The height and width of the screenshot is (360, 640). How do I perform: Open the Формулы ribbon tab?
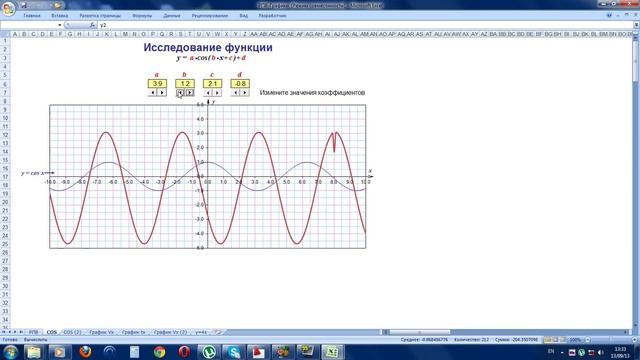pyautogui.click(x=142, y=16)
